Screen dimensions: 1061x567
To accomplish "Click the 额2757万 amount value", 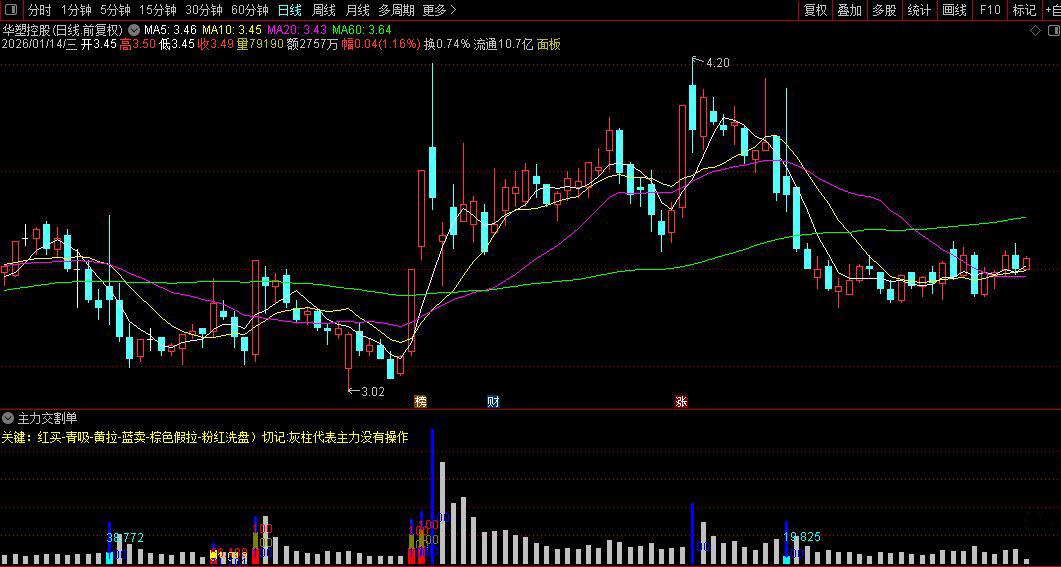I will point(311,45).
